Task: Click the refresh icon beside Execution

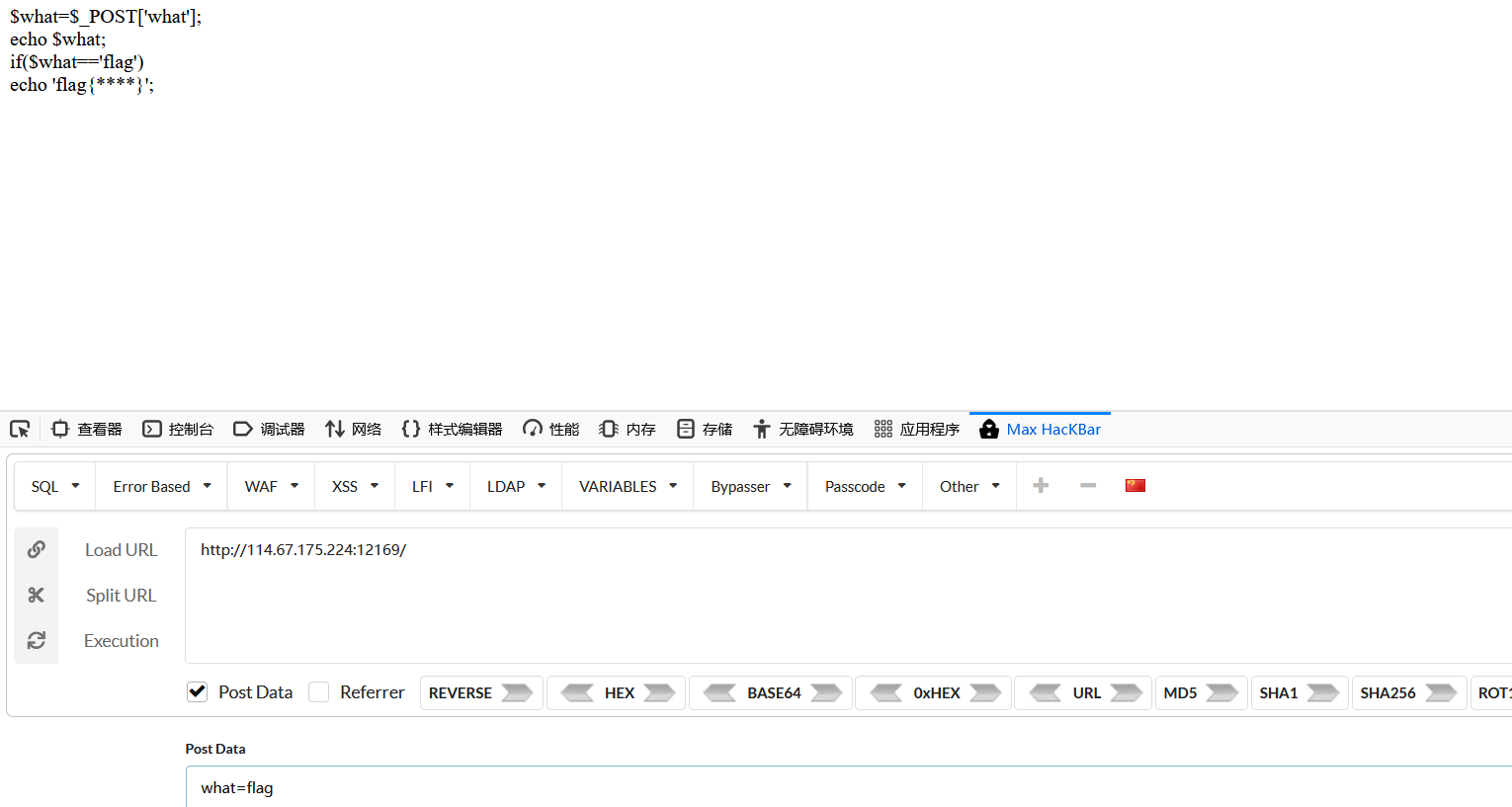Action: (37, 640)
